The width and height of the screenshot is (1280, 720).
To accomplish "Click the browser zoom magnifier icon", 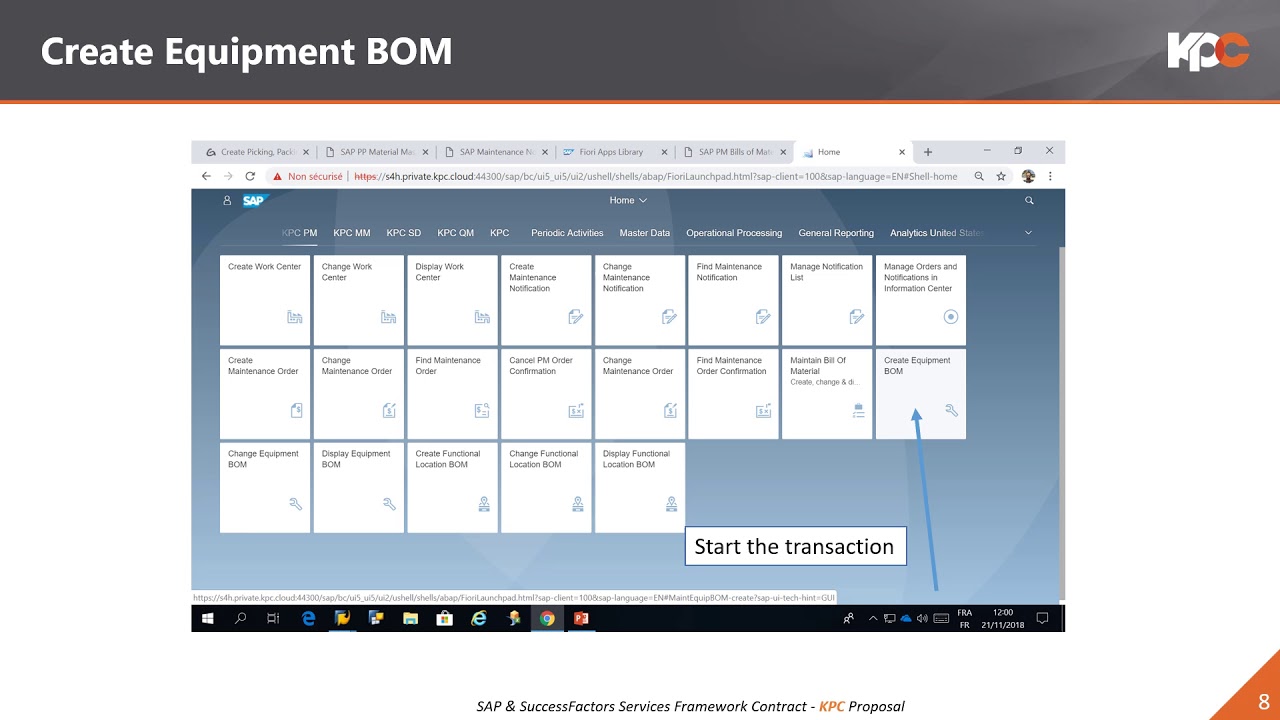I will click(979, 176).
